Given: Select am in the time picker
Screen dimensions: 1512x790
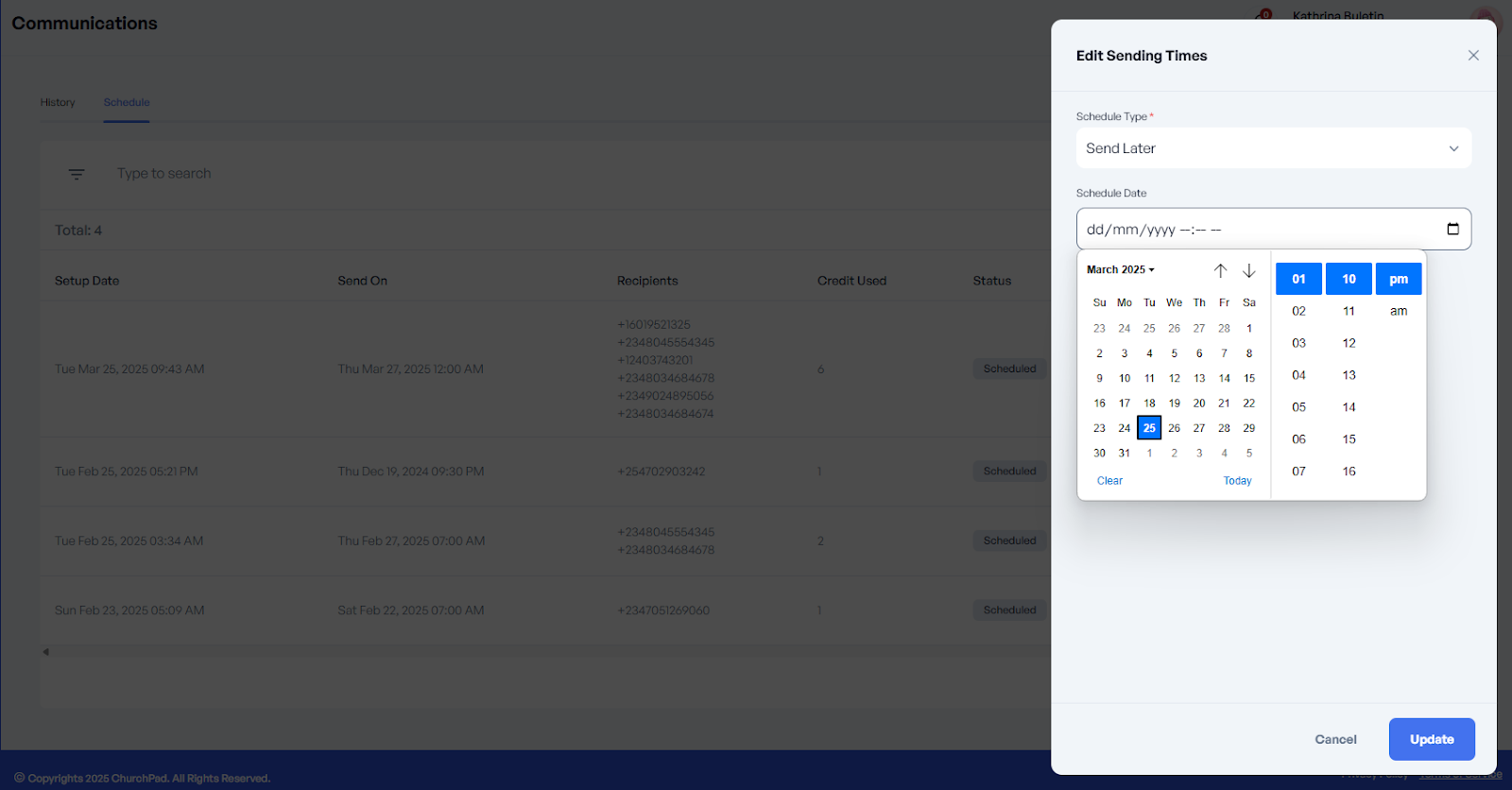Looking at the screenshot, I should pyautogui.click(x=1399, y=311).
